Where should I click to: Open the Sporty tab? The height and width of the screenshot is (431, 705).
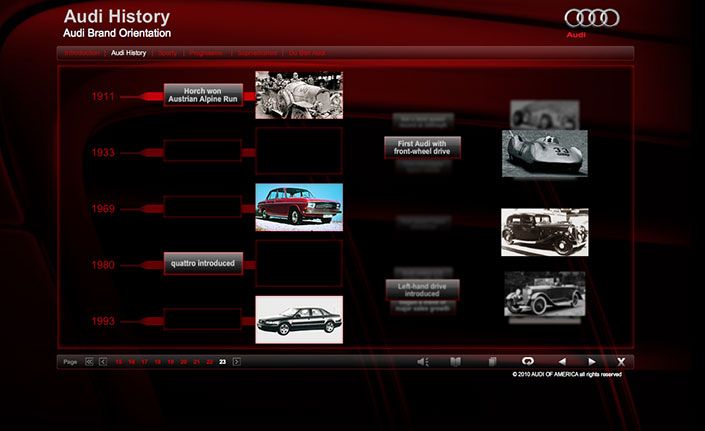click(167, 53)
